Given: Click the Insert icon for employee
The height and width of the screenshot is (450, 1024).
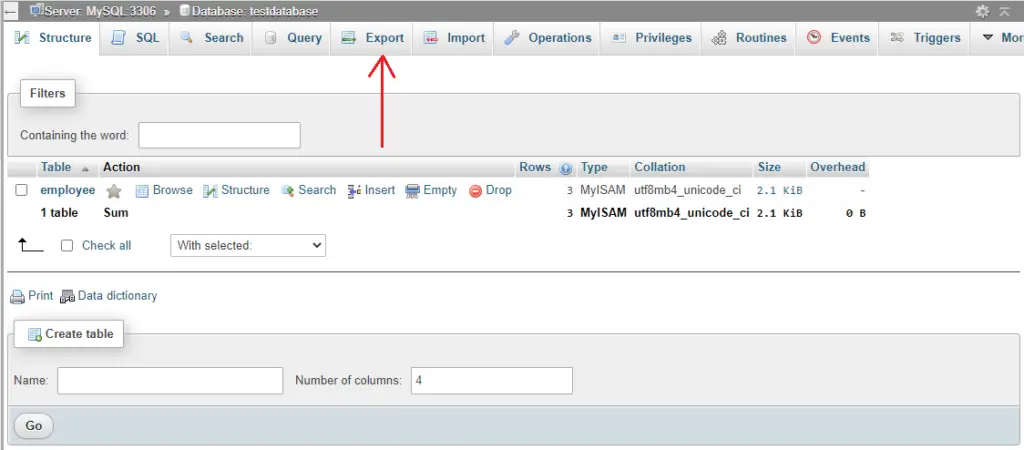Looking at the screenshot, I should pos(355,191).
